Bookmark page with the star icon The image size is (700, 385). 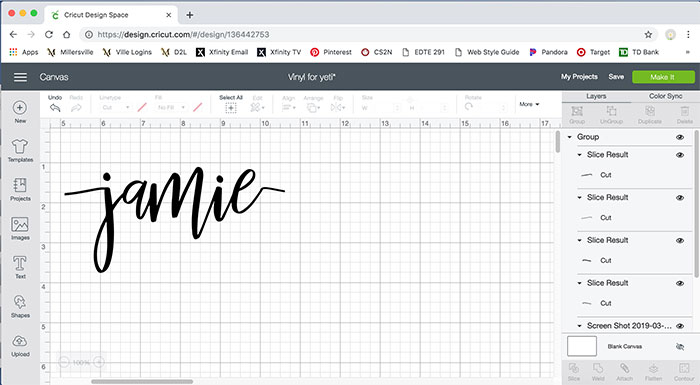pyautogui.click(x=648, y=34)
